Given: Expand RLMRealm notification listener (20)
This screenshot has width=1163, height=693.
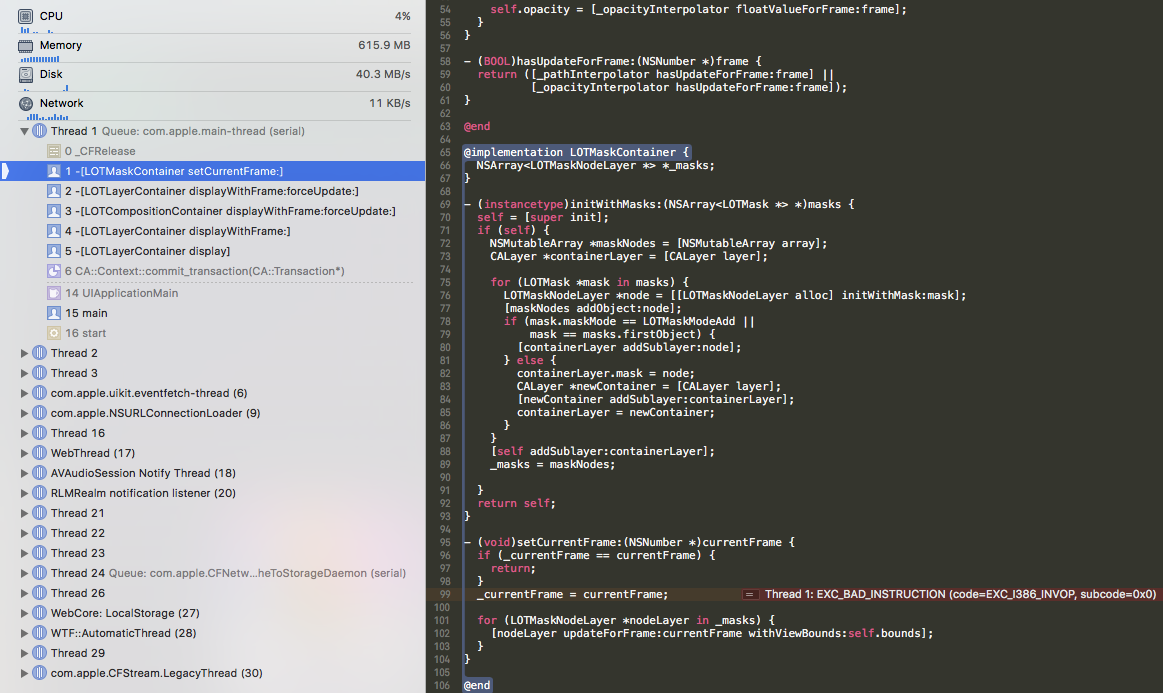Looking at the screenshot, I should (x=24, y=493).
